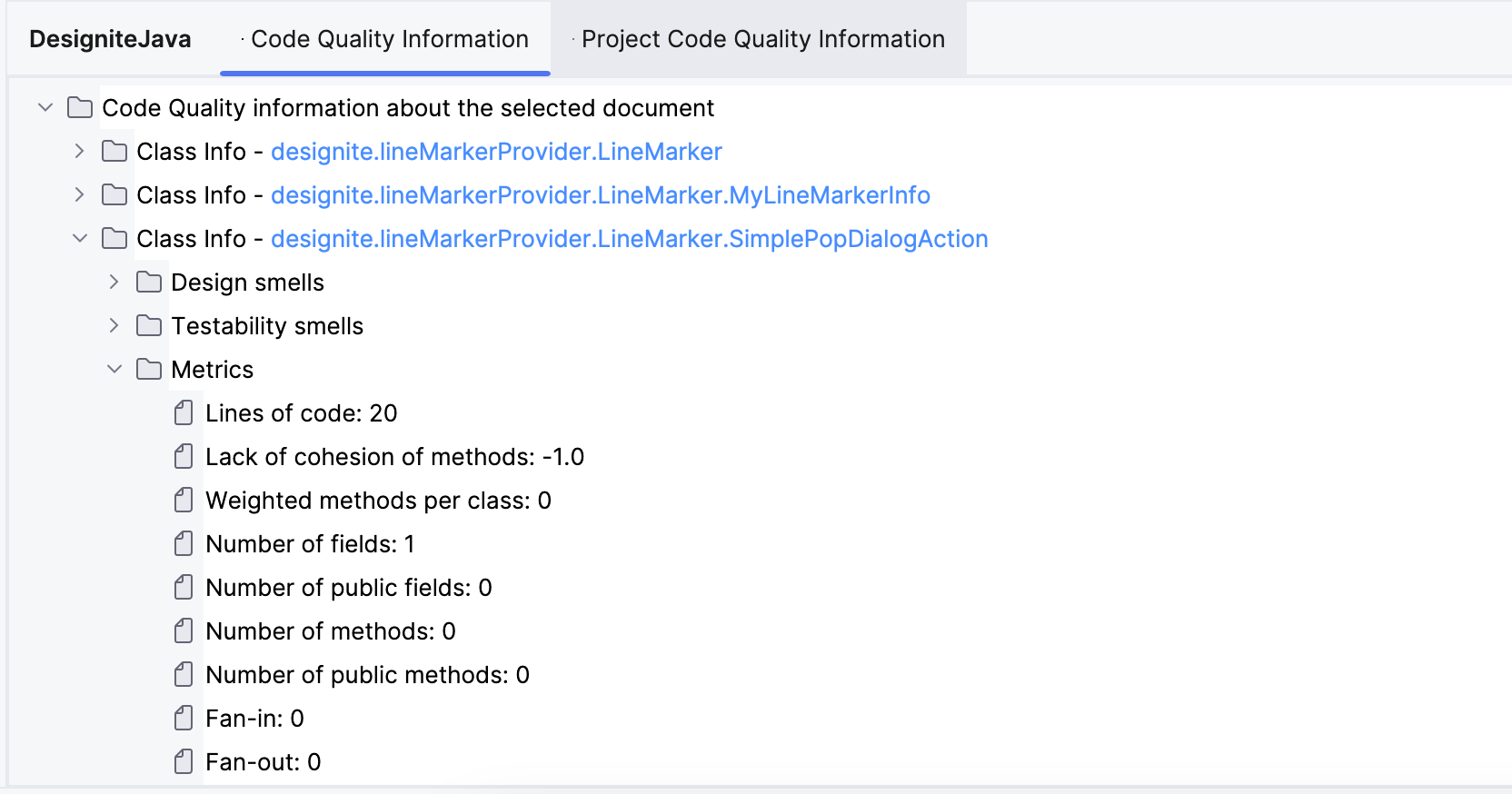The height and width of the screenshot is (794, 1512).
Task: Click file icon beside Lines of code
Action: pyautogui.click(x=184, y=413)
